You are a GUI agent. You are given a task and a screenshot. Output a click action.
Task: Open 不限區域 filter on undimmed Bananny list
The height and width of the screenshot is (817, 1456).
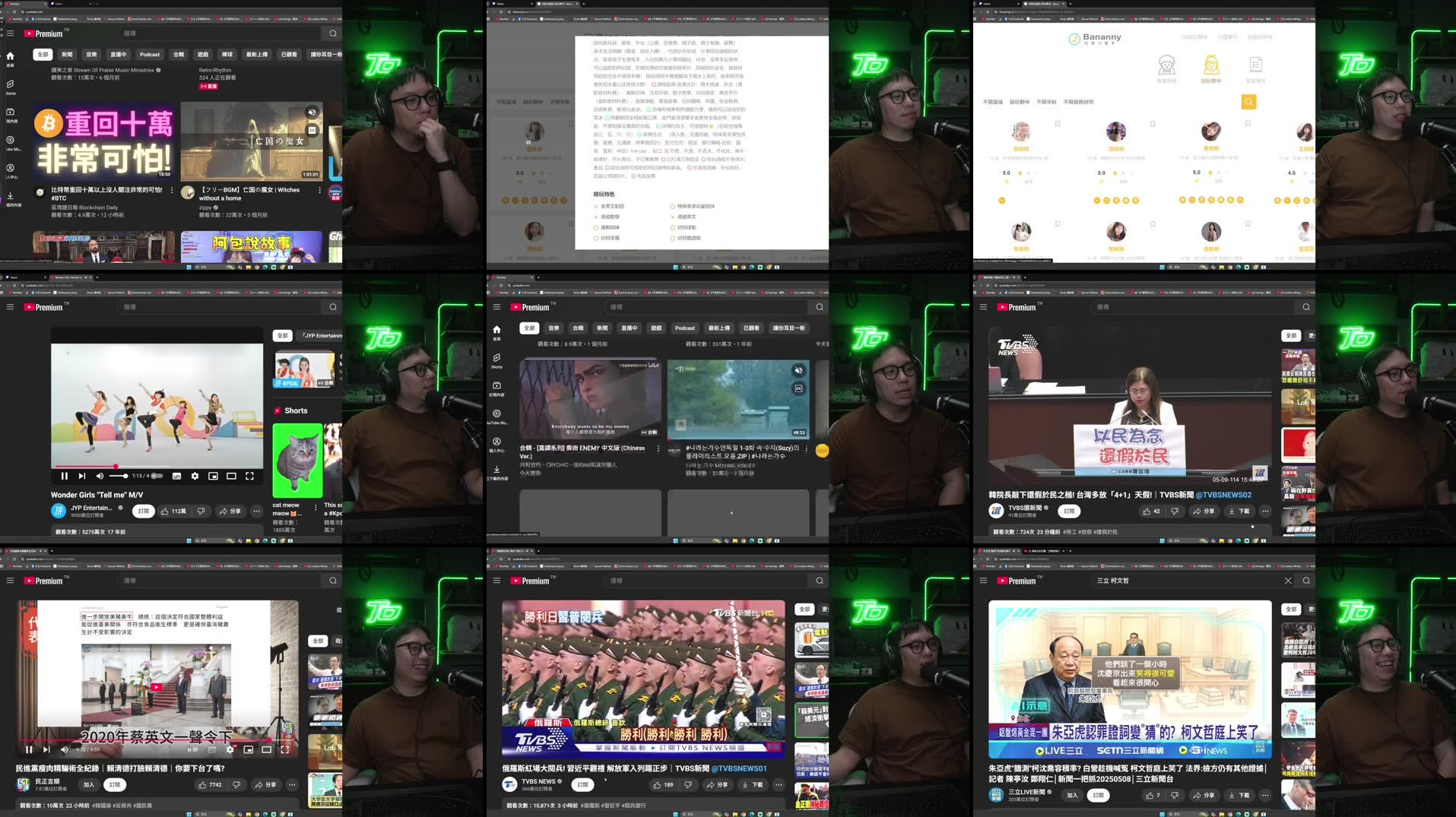pyautogui.click(x=992, y=102)
